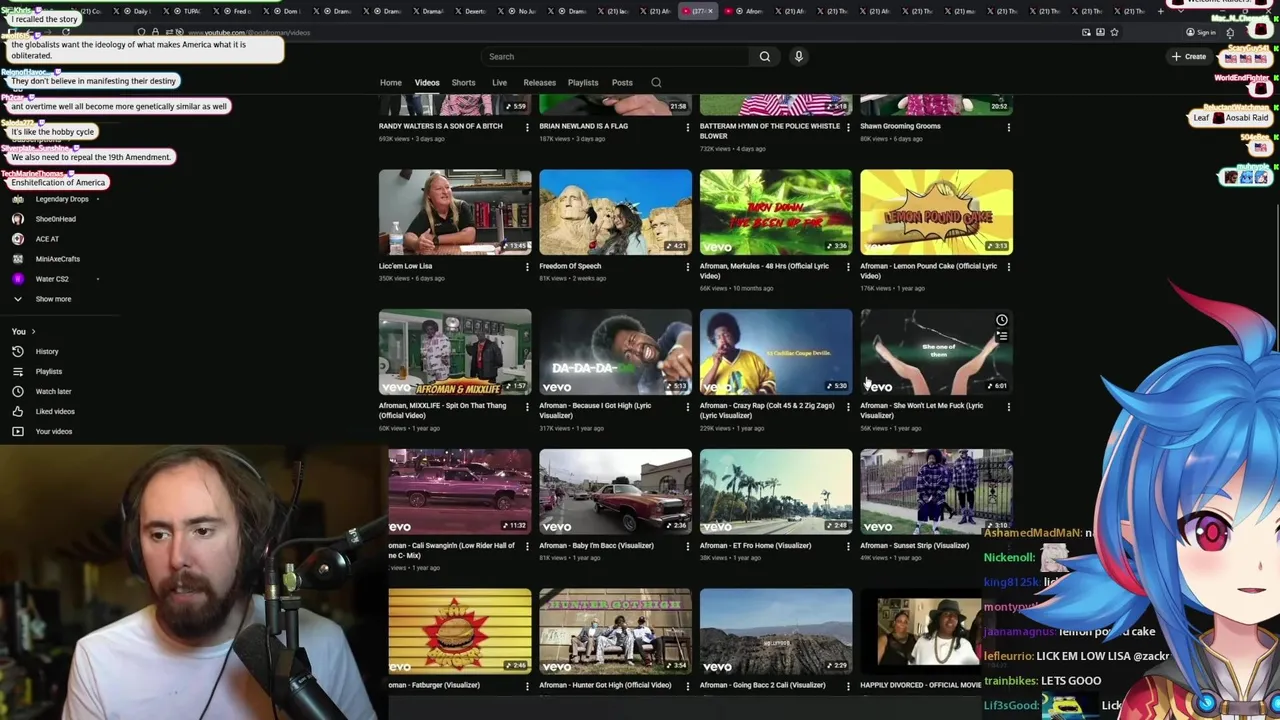
Task: Play Going Bacc 2 Cali thumbnail
Action: pos(776,632)
